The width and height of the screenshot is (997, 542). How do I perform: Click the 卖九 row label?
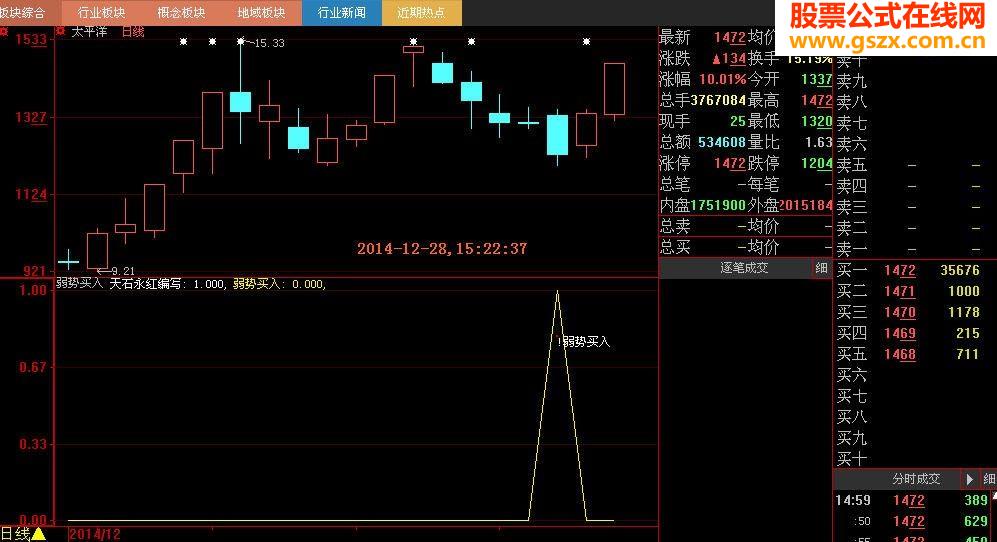tap(851, 81)
